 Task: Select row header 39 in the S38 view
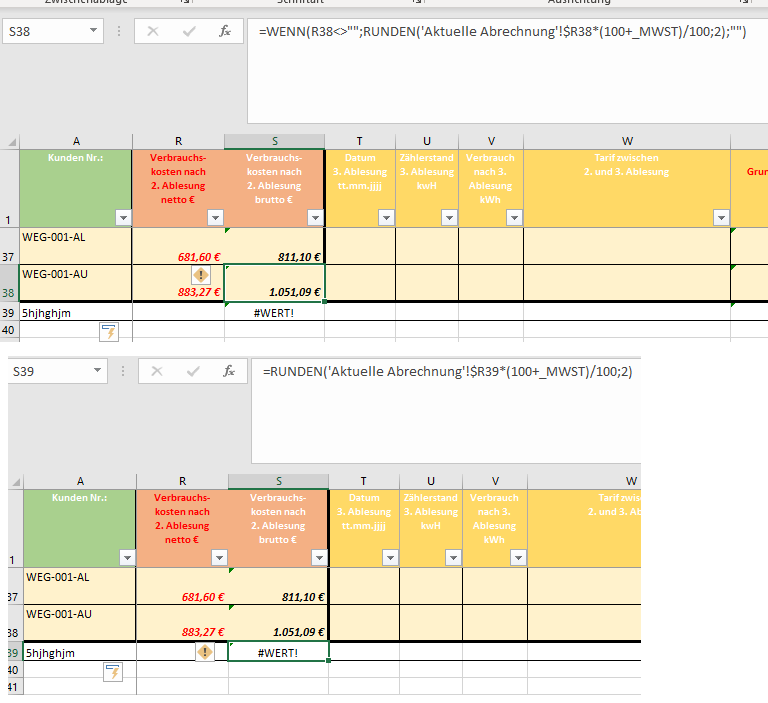click(9, 313)
